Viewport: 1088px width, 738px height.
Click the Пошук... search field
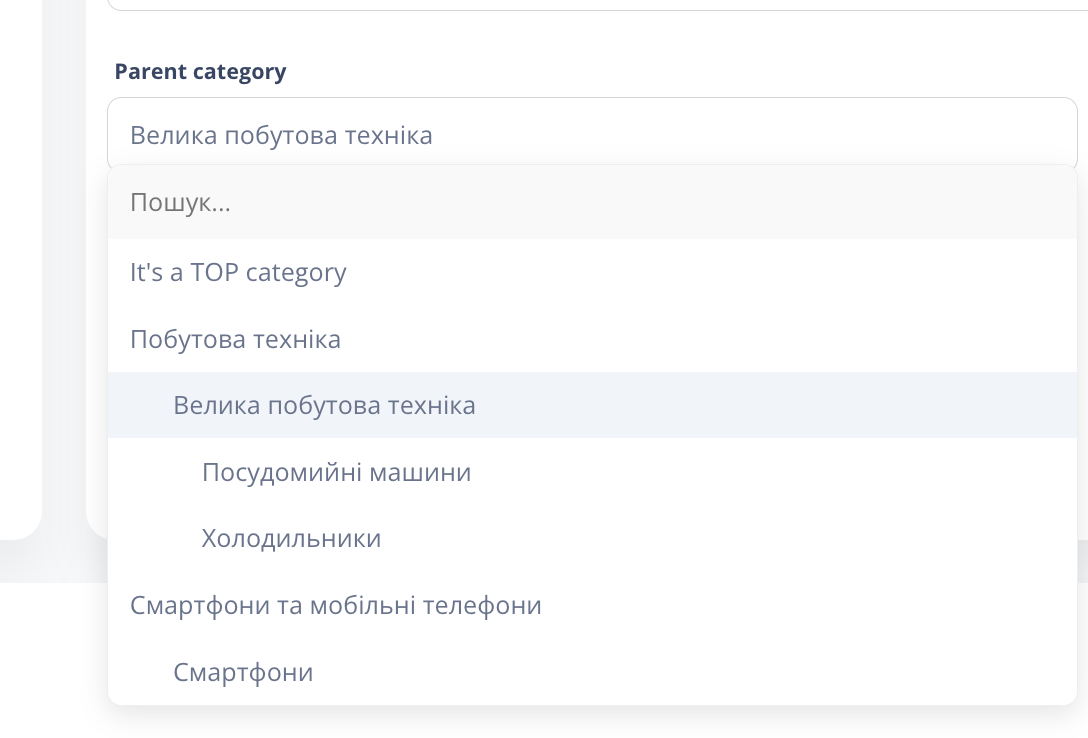[x=592, y=202]
